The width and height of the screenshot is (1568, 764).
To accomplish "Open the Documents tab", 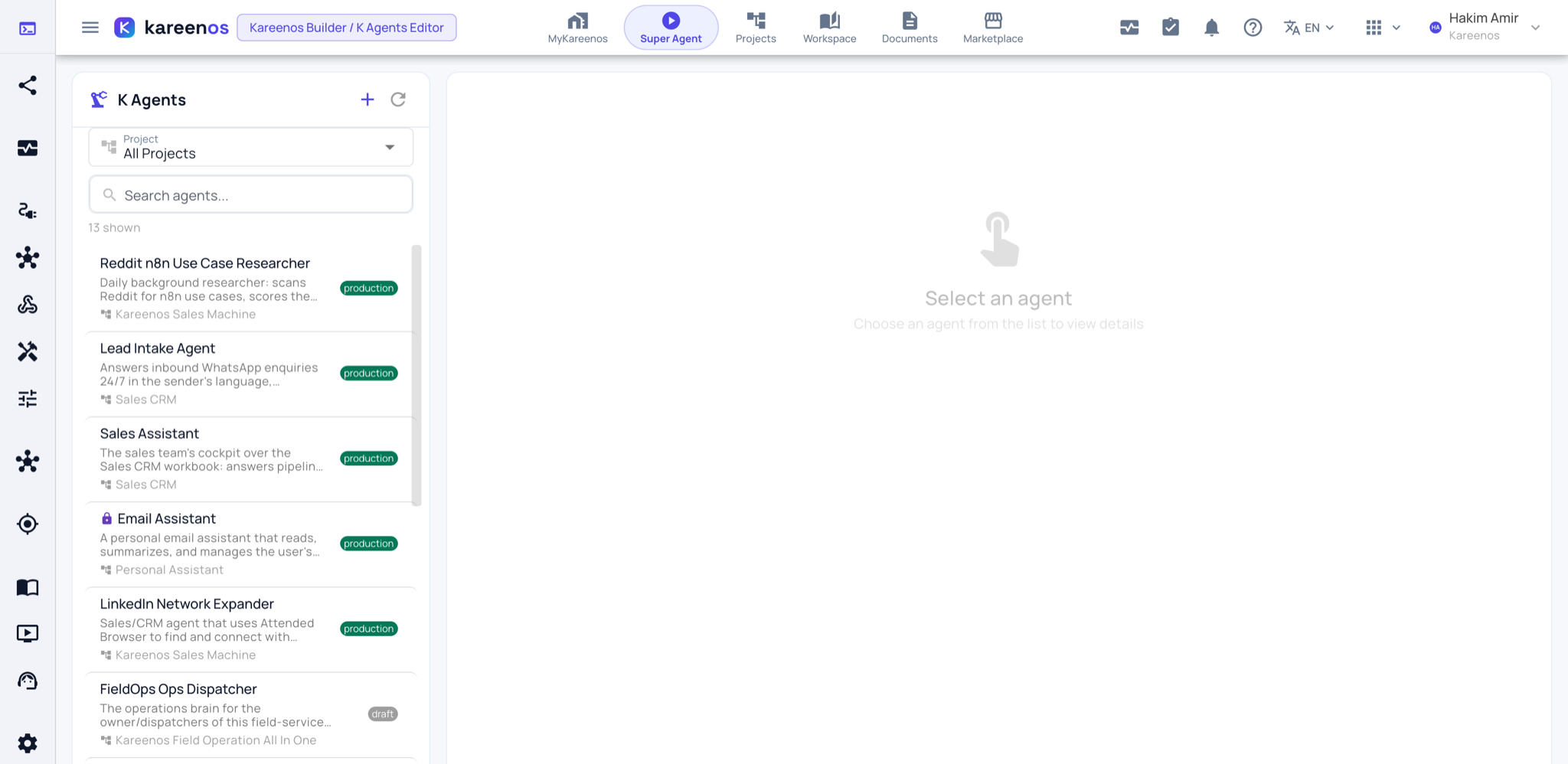I will click(910, 28).
